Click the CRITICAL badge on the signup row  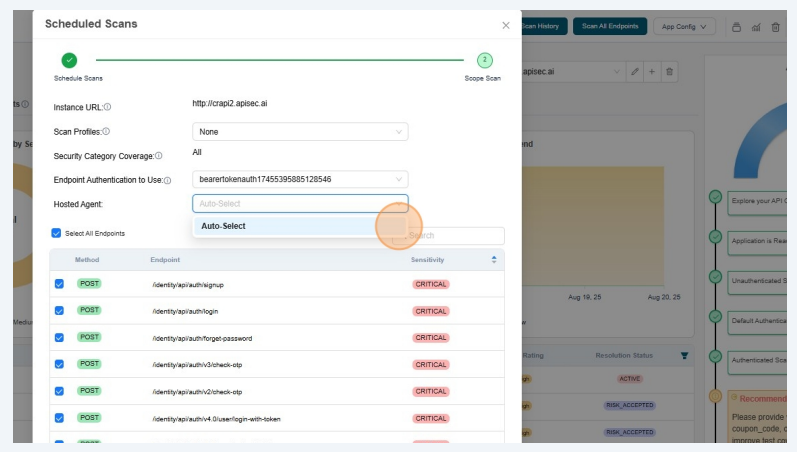coord(430,284)
